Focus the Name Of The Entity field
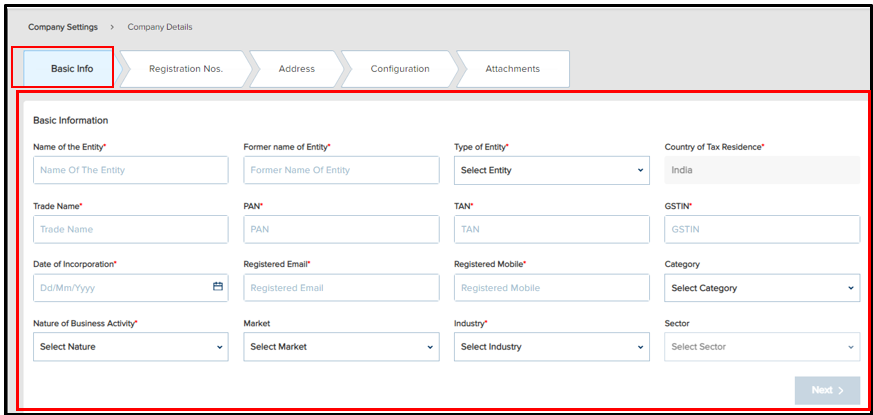 tap(131, 170)
